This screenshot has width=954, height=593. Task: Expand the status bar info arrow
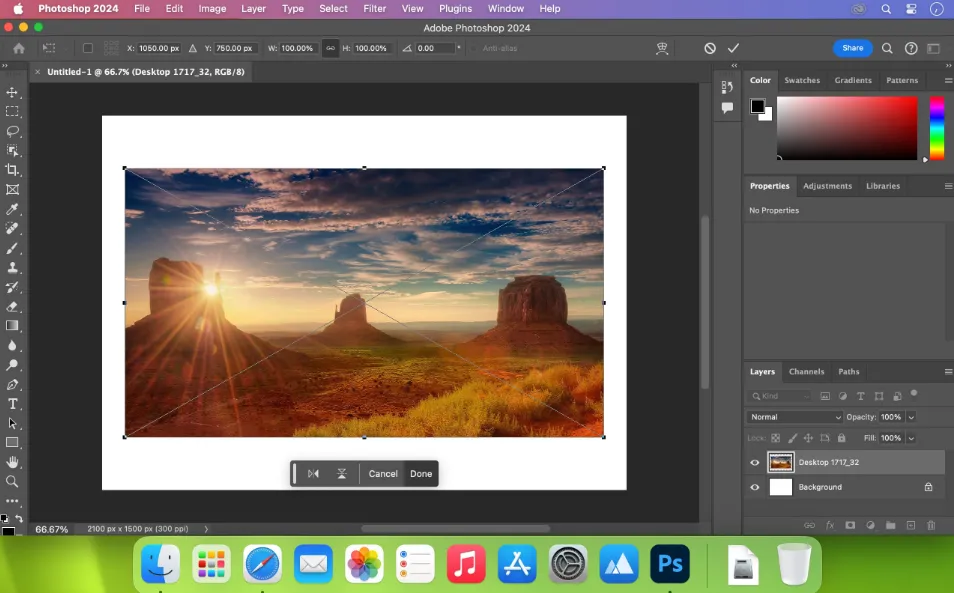(x=206, y=529)
